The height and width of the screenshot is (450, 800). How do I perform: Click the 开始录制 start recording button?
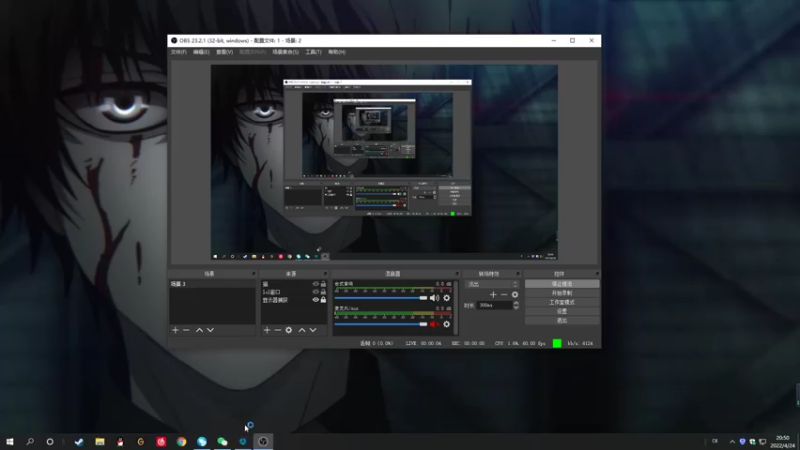pos(562,293)
